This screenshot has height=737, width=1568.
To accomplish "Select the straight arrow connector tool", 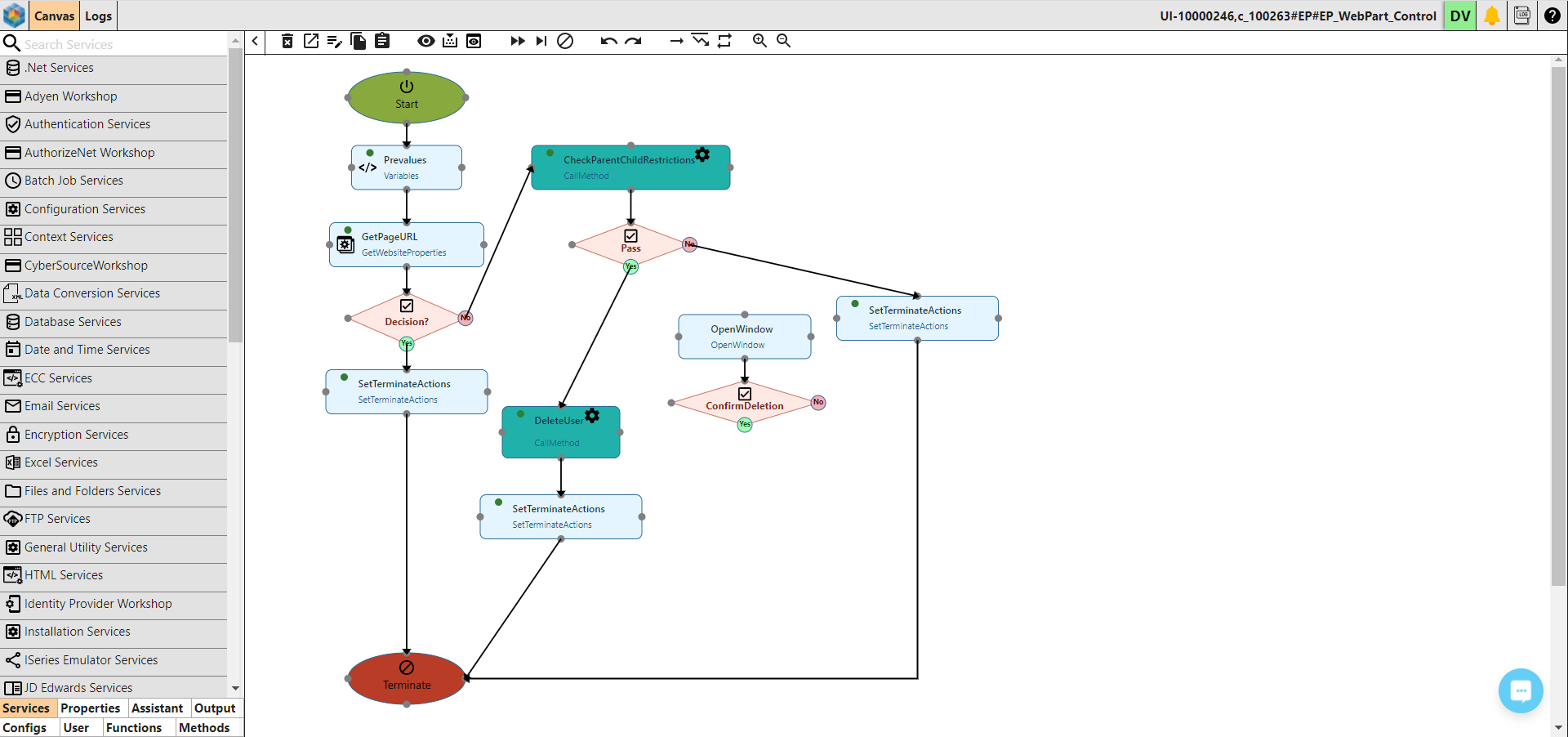I will (676, 41).
